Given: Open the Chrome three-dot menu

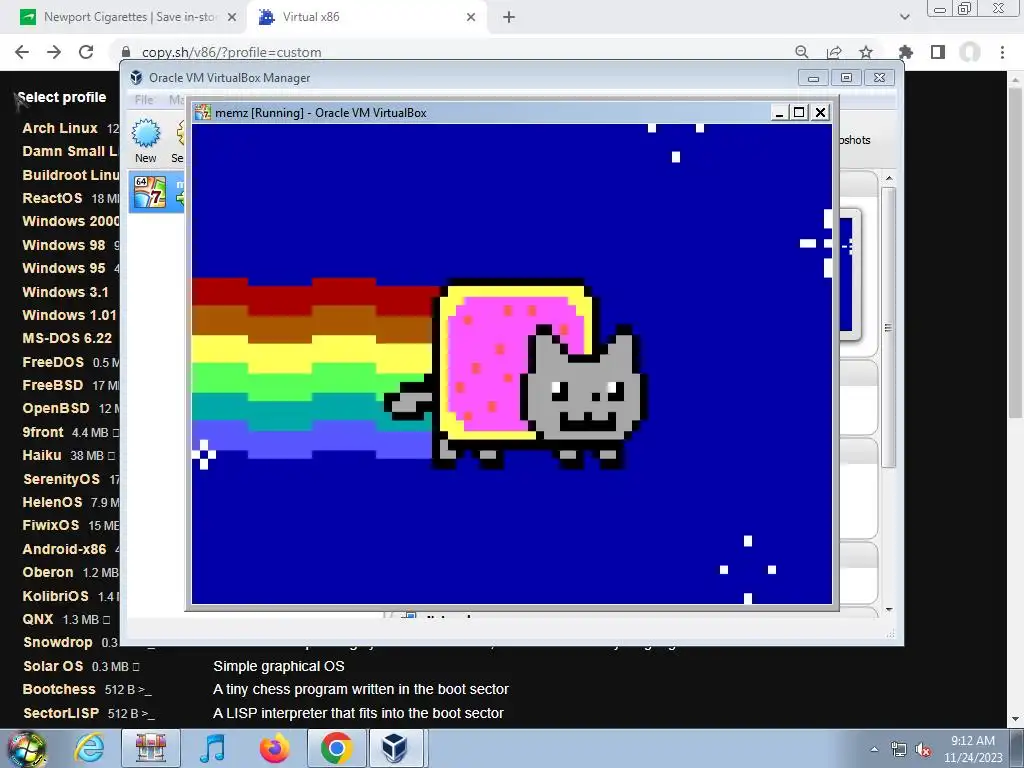Looking at the screenshot, I should (1002, 52).
